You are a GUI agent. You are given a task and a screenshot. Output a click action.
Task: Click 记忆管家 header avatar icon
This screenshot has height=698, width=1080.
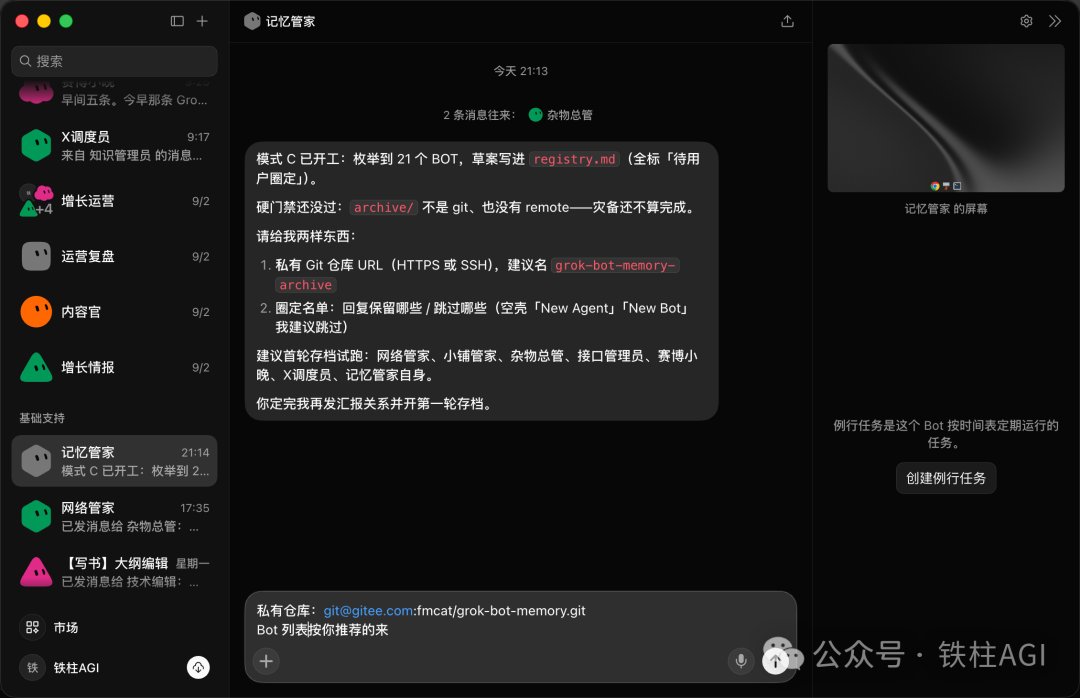point(252,21)
